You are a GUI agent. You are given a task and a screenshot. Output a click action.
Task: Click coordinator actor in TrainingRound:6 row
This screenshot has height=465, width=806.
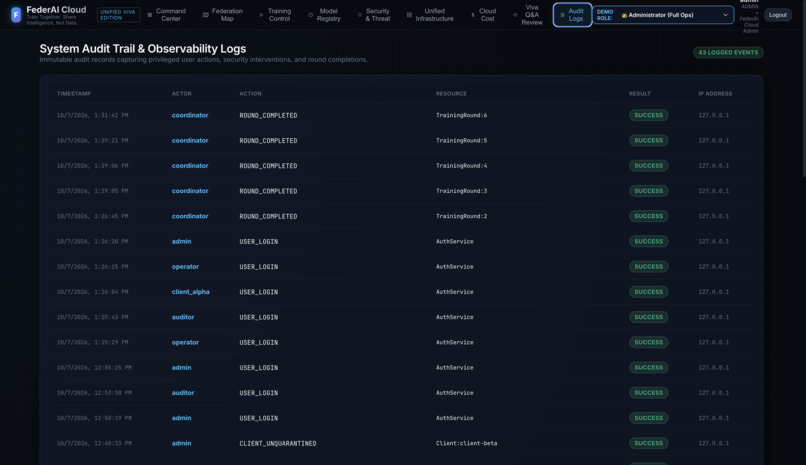point(190,115)
